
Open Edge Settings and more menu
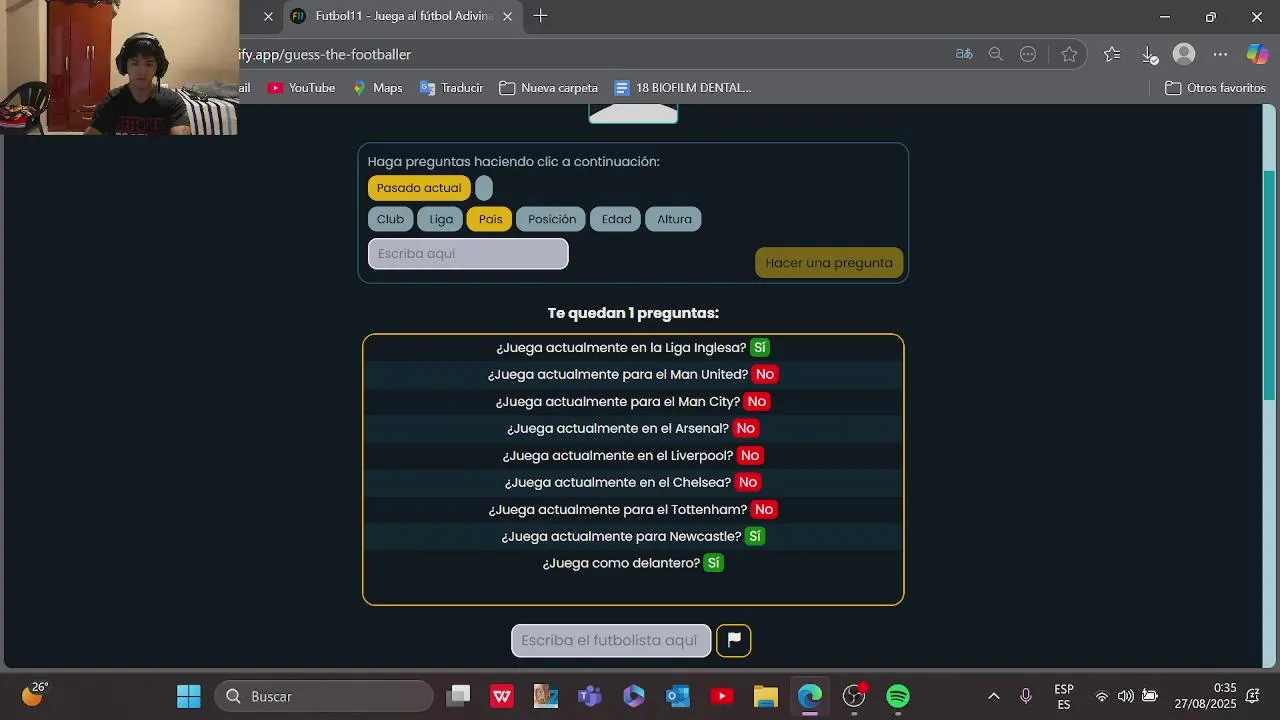pos(1220,54)
